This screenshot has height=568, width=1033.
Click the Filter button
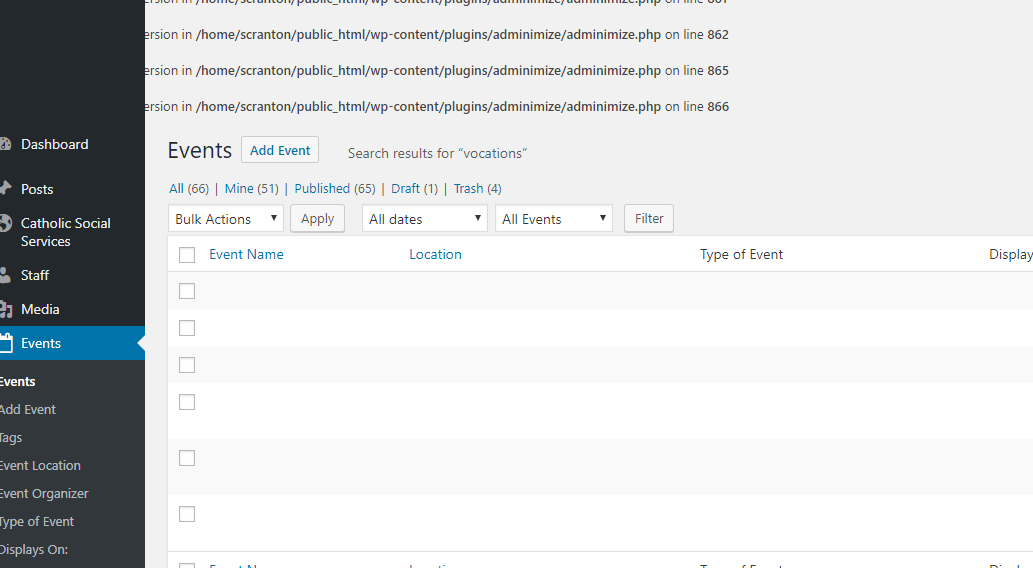point(649,218)
